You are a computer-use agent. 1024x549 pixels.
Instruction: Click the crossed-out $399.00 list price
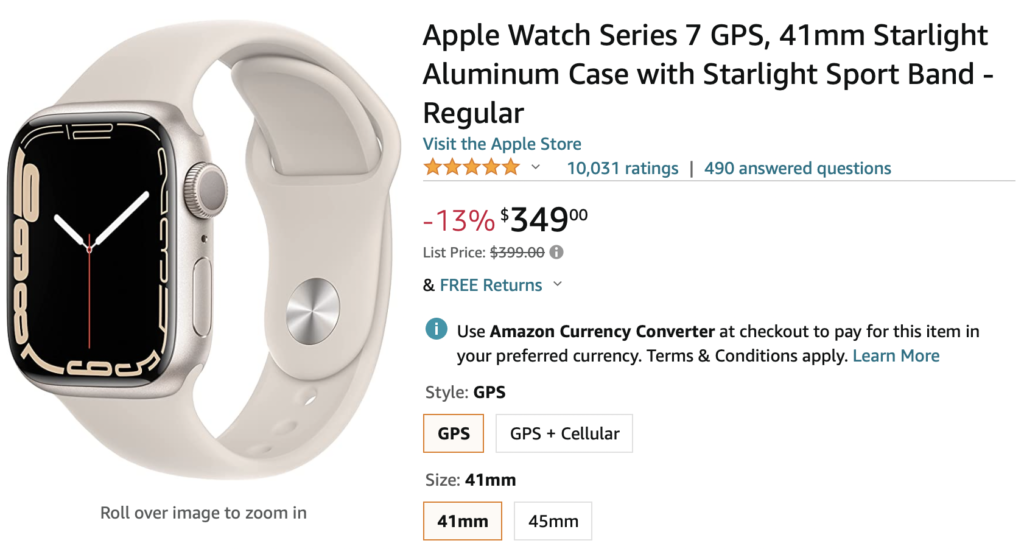pos(516,253)
